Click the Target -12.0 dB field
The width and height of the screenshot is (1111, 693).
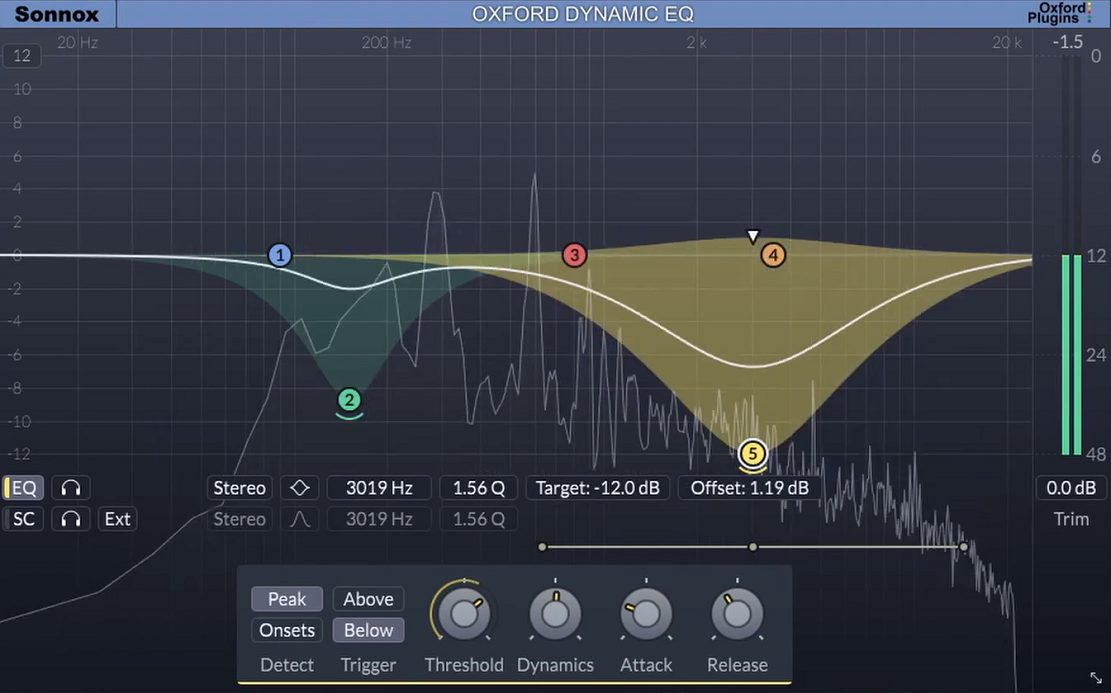point(597,488)
